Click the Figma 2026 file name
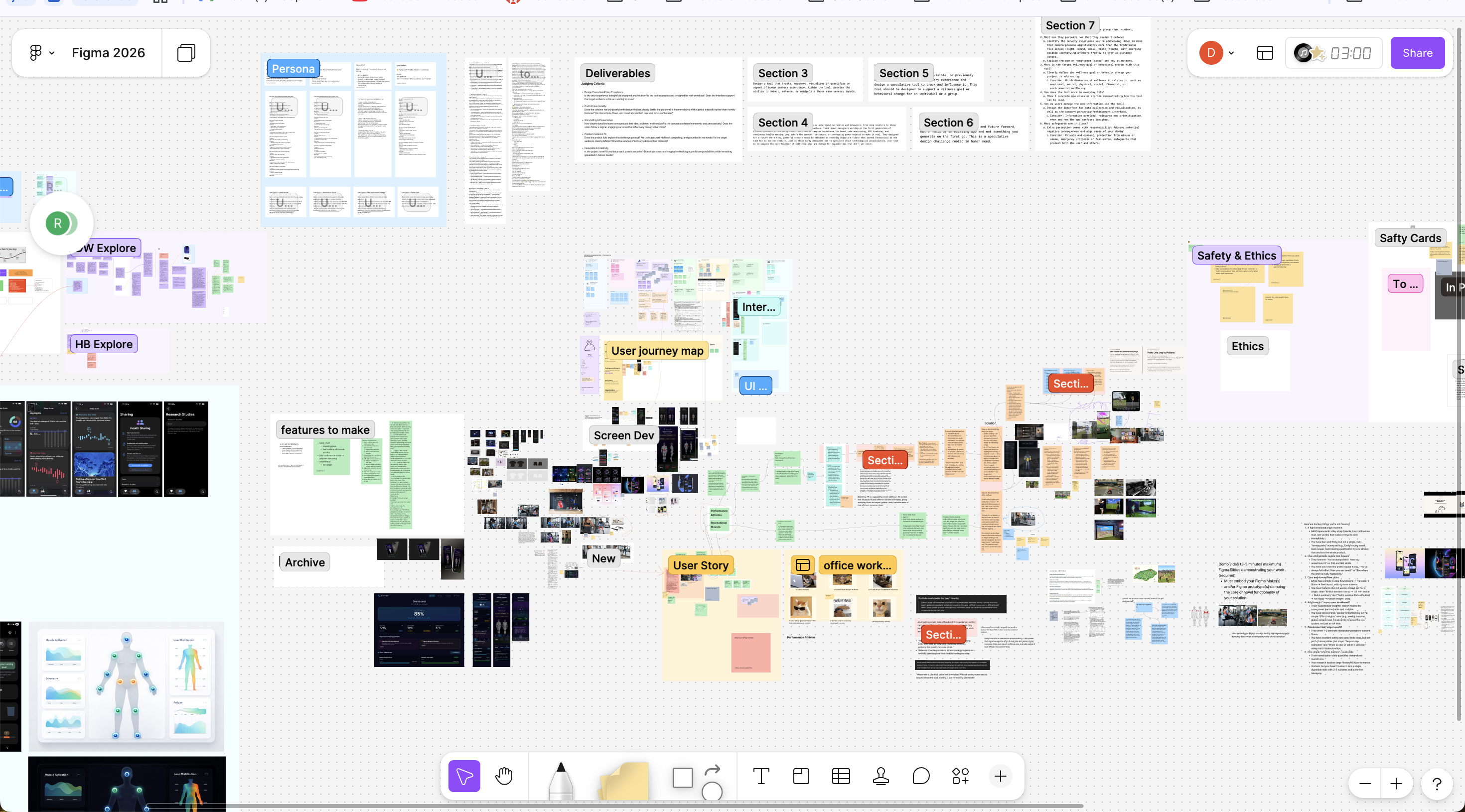The height and width of the screenshot is (812, 1465). [x=108, y=53]
